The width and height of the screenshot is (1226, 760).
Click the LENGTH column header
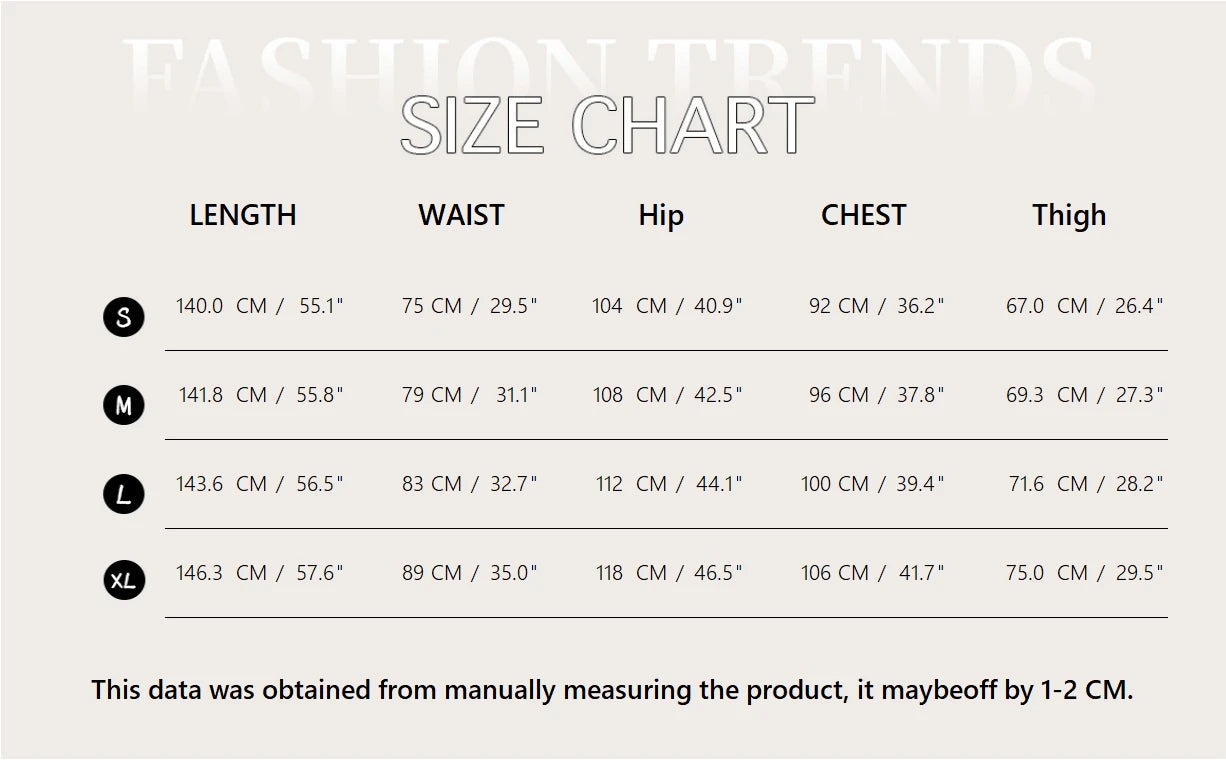pyautogui.click(x=243, y=215)
